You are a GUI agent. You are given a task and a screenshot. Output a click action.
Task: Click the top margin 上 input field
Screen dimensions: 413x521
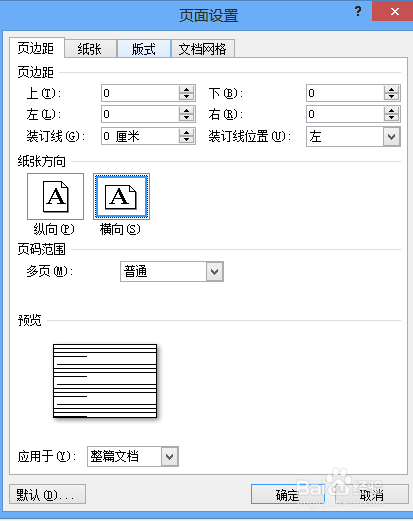[140, 93]
